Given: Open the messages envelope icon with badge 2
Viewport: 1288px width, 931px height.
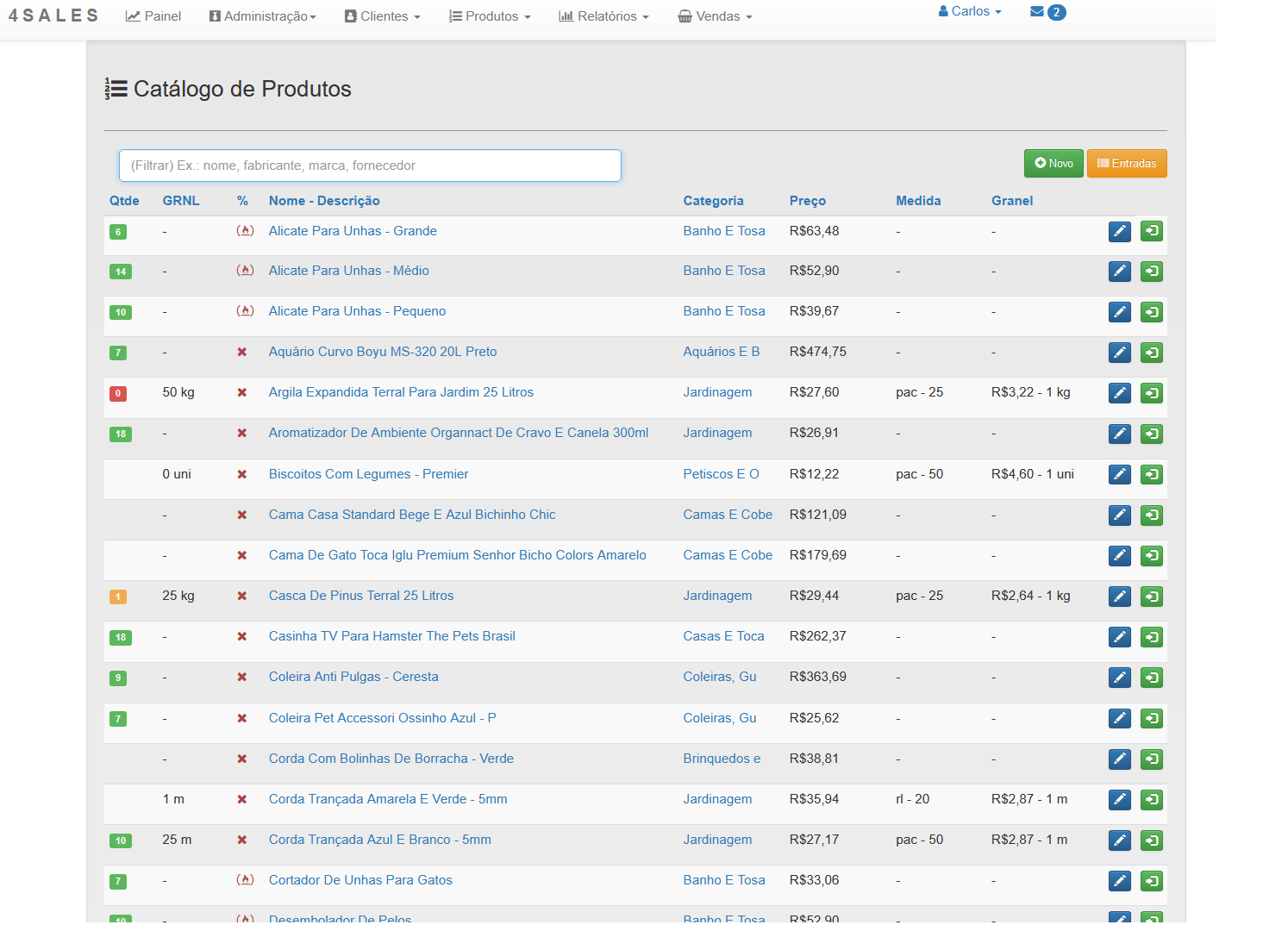Looking at the screenshot, I should 1047,12.
